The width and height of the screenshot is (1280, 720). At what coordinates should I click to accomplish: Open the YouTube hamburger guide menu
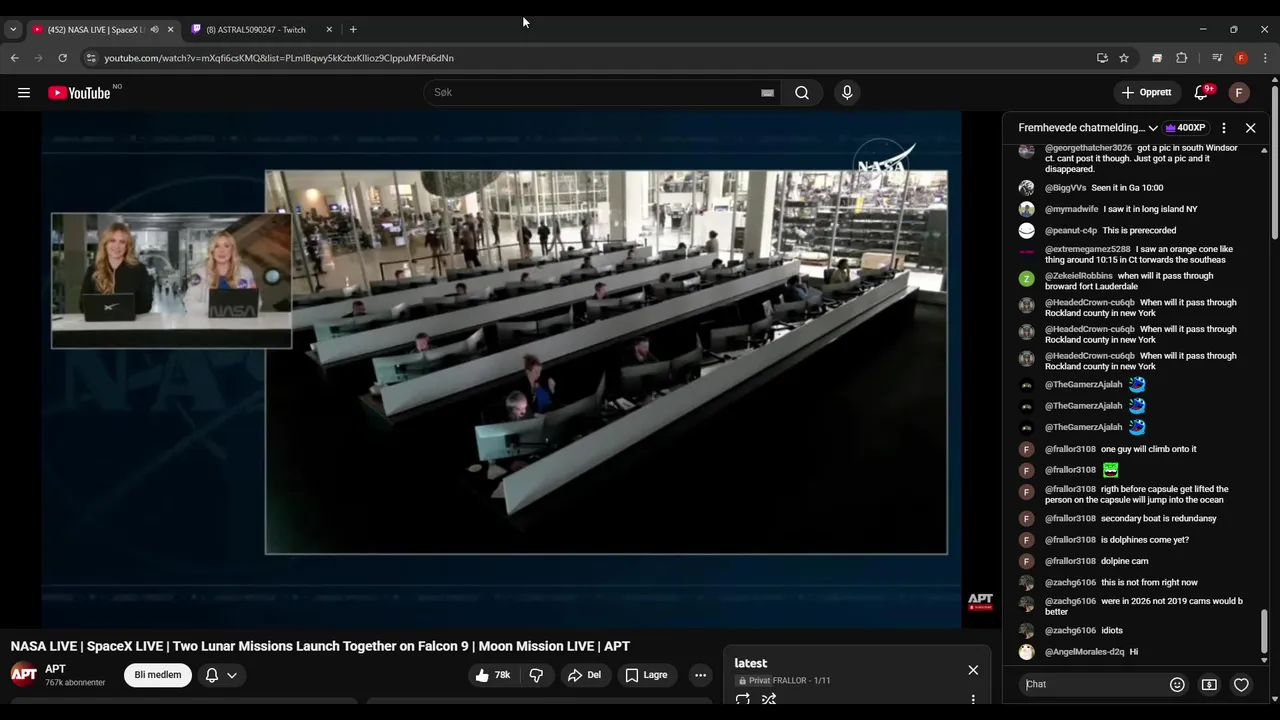[24, 93]
